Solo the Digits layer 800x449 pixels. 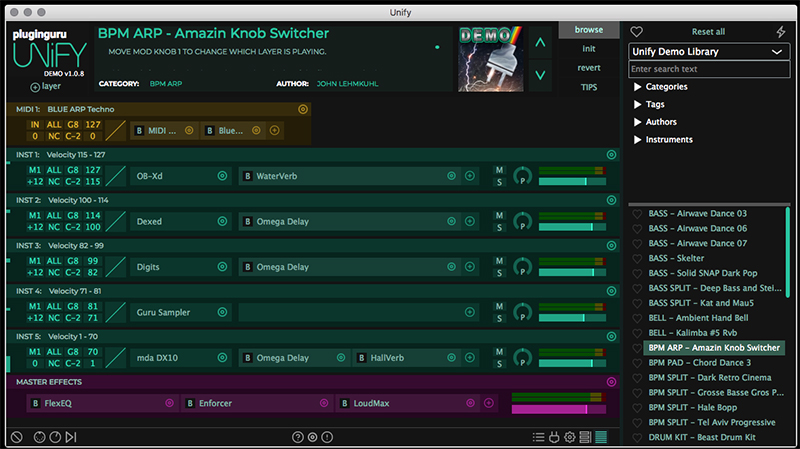pos(499,273)
